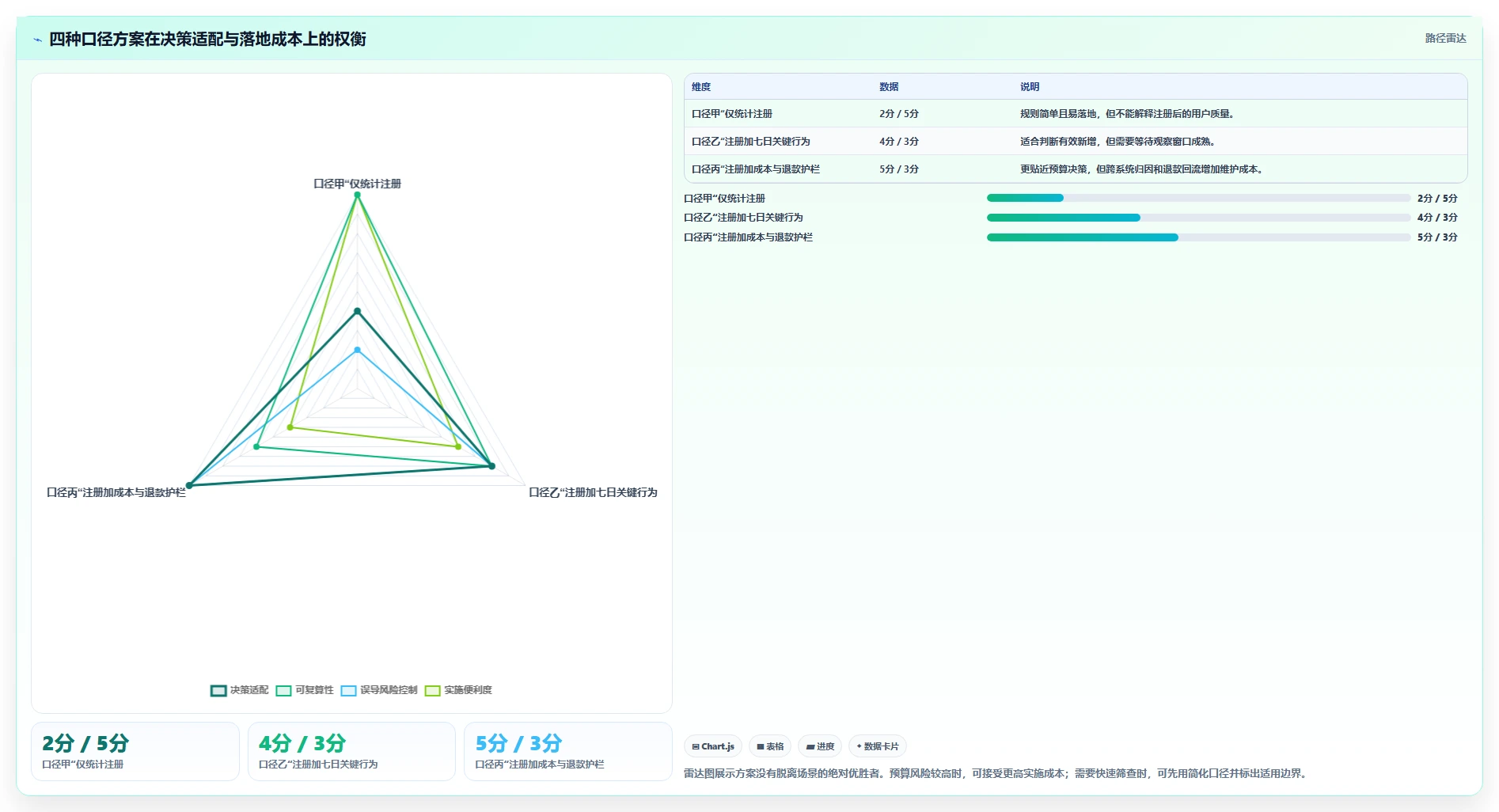Image resolution: width=1499 pixels, height=812 pixels.
Task: Click the table value 2分 / 5分
Action: tap(899, 114)
